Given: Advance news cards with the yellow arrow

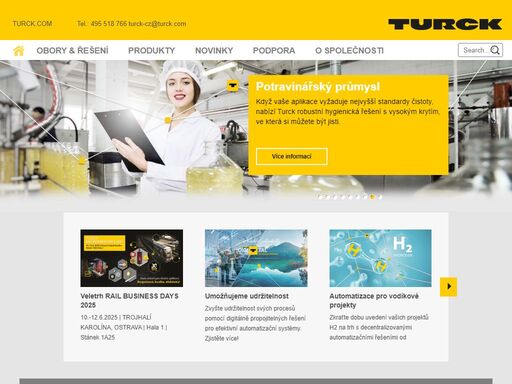Looking at the screenshot, I should point(448,287).
